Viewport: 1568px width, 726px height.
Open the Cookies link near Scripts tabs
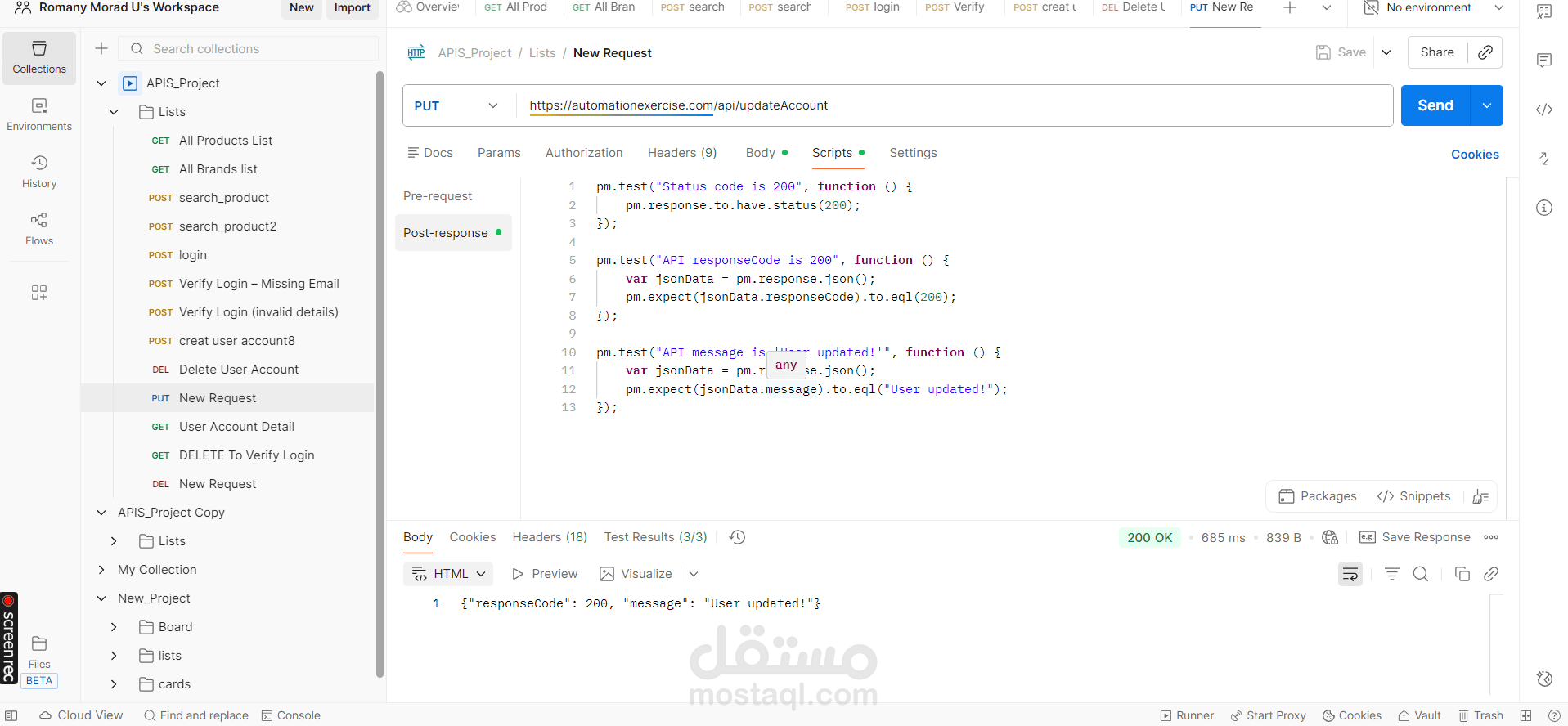point(1475,155)
